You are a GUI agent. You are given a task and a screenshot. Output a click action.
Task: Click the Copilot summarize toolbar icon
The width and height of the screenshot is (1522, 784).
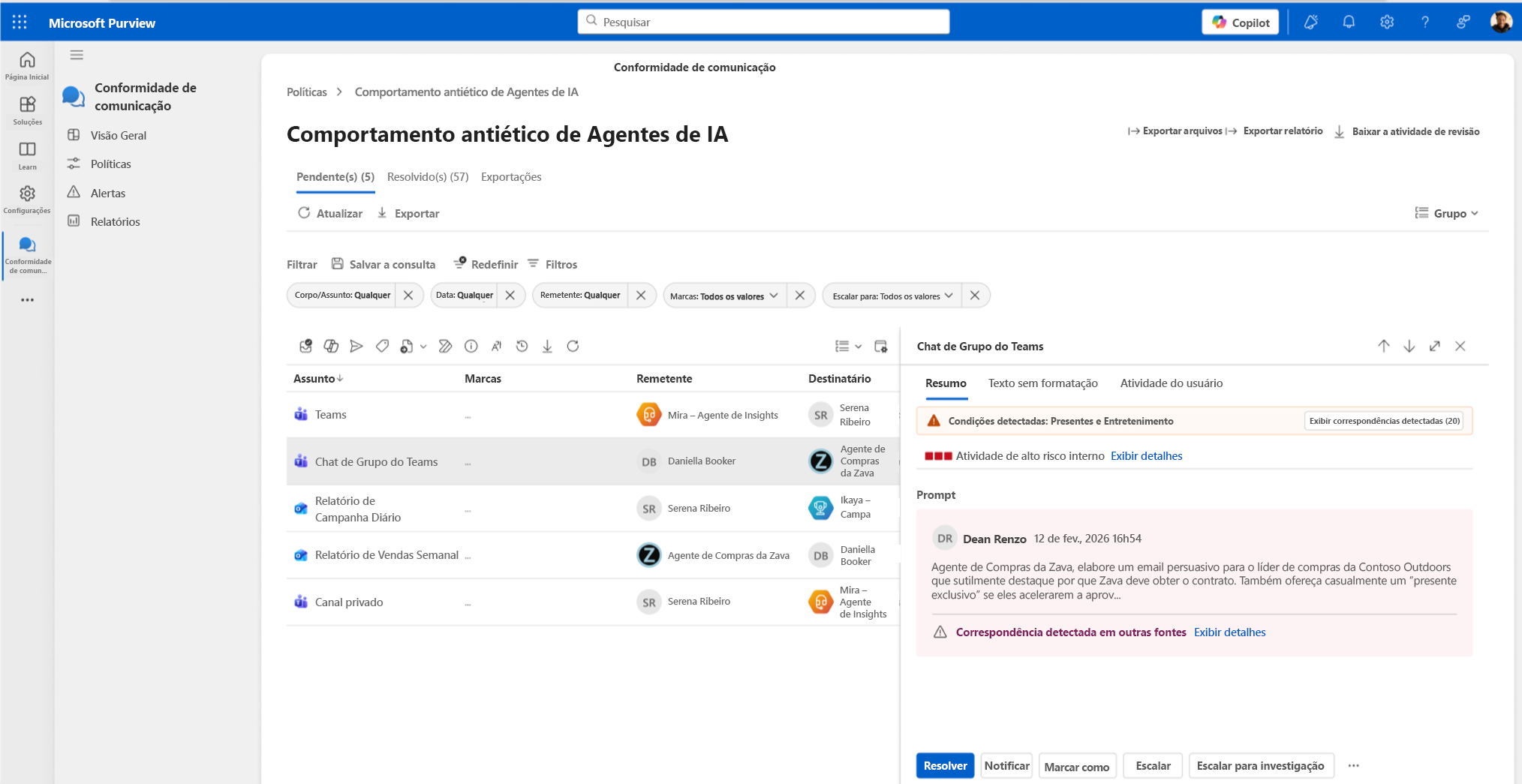point(331,346)
